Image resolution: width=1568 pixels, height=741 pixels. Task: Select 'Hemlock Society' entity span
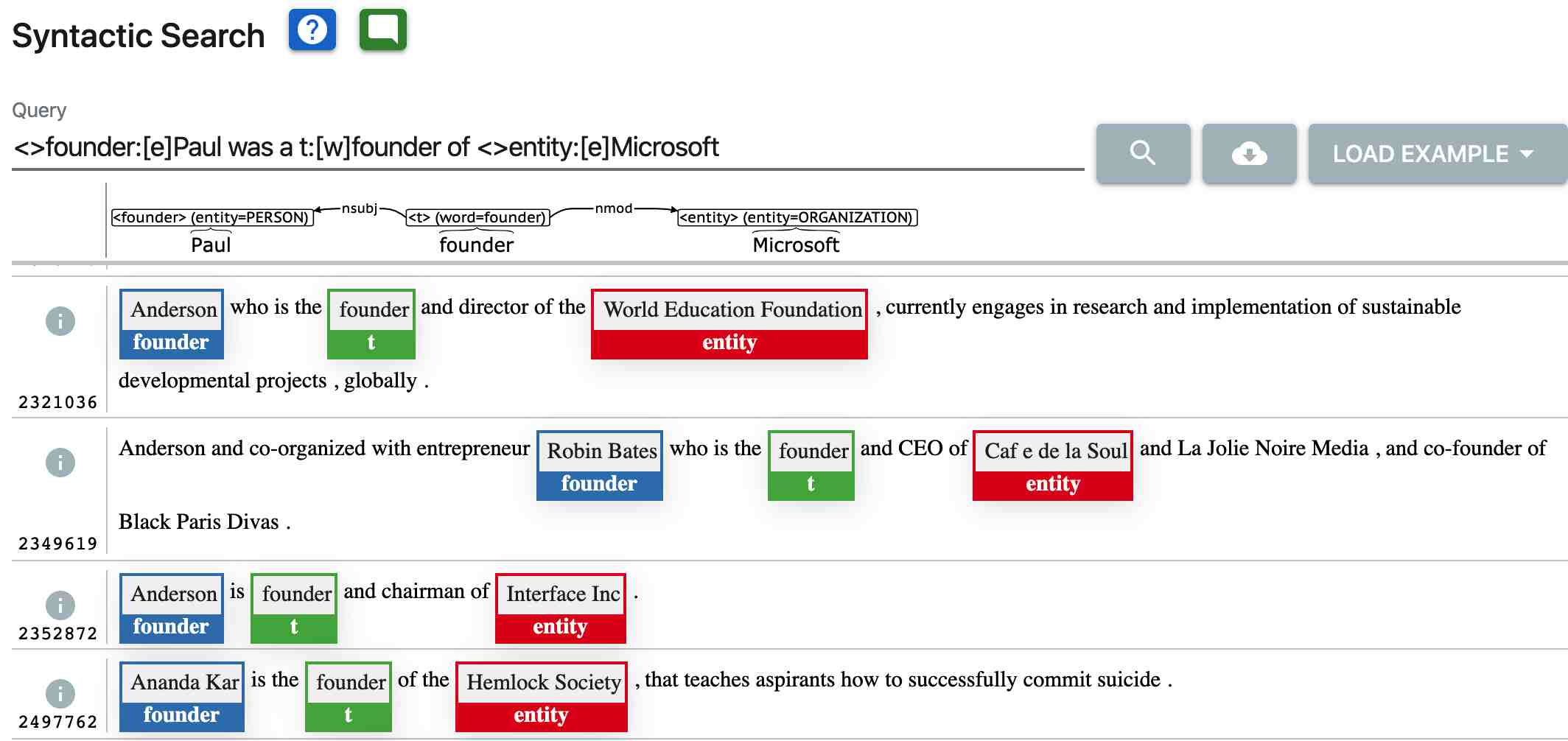(542, 697)
